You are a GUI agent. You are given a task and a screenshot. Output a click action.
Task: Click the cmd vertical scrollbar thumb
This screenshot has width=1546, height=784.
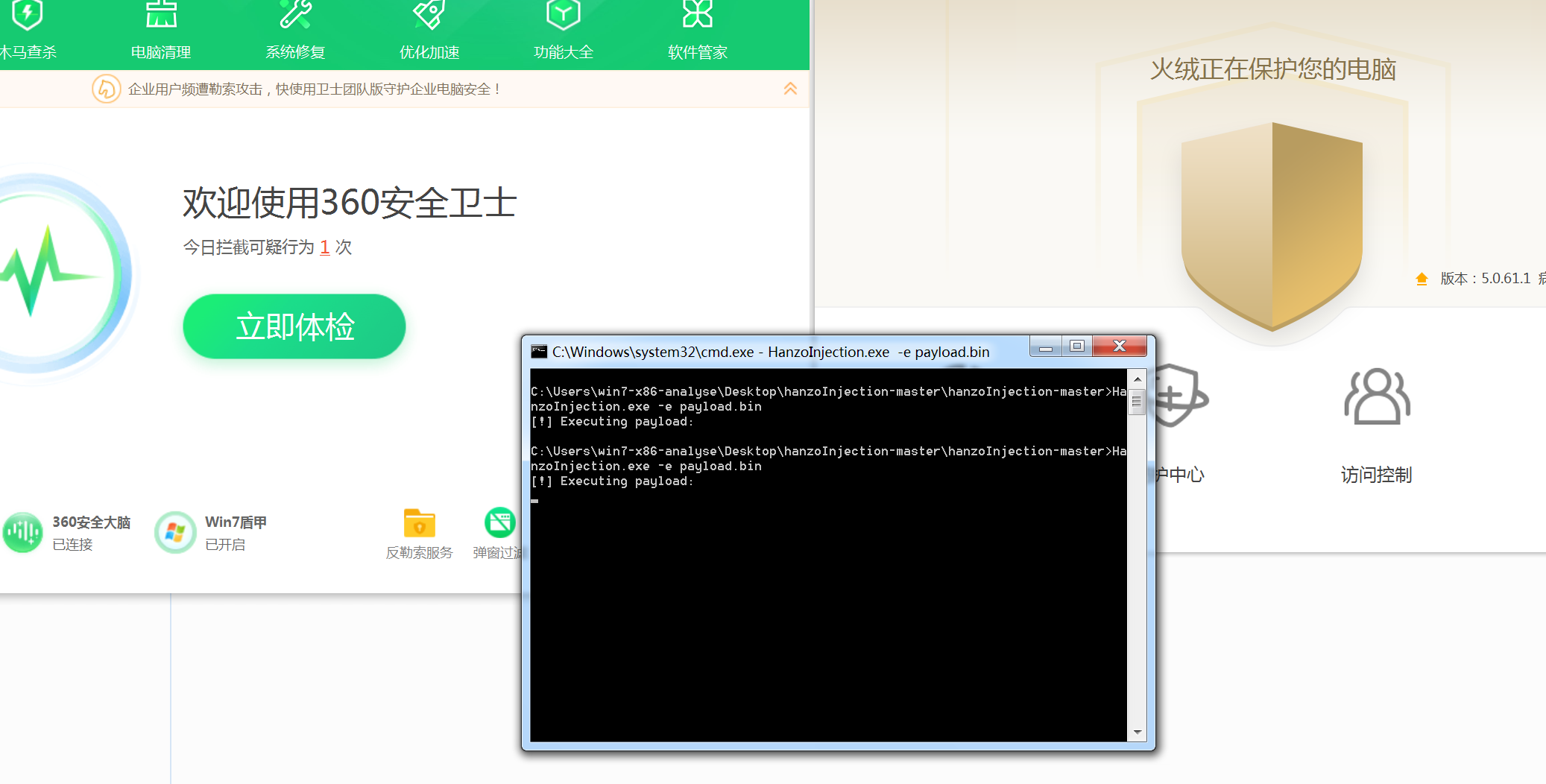tap(1137, 402)
